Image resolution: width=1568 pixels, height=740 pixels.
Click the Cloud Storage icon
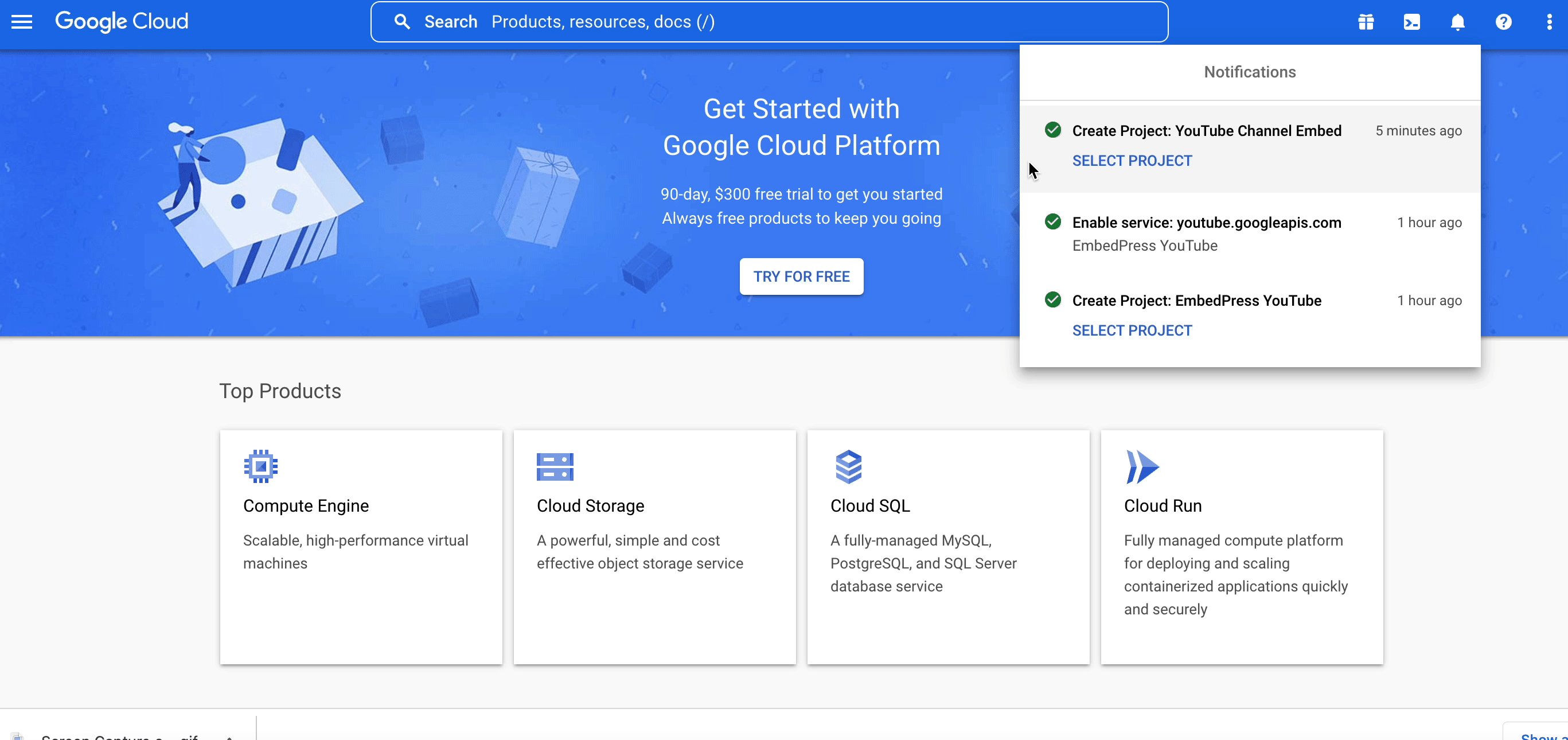555,466
